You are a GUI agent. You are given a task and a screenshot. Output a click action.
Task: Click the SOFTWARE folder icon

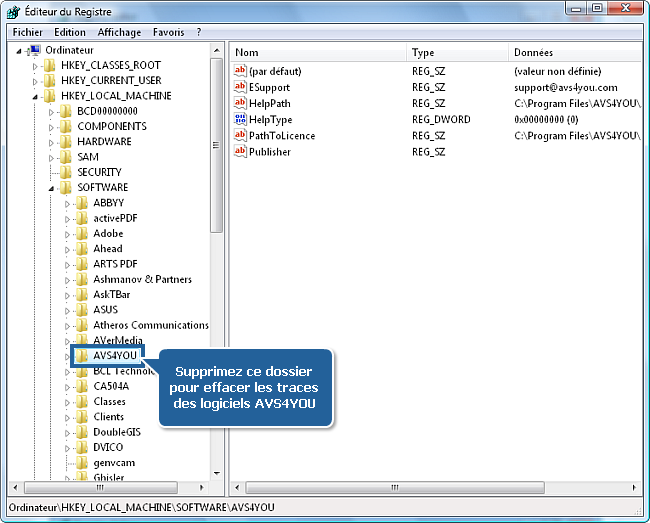coord(65,187)
